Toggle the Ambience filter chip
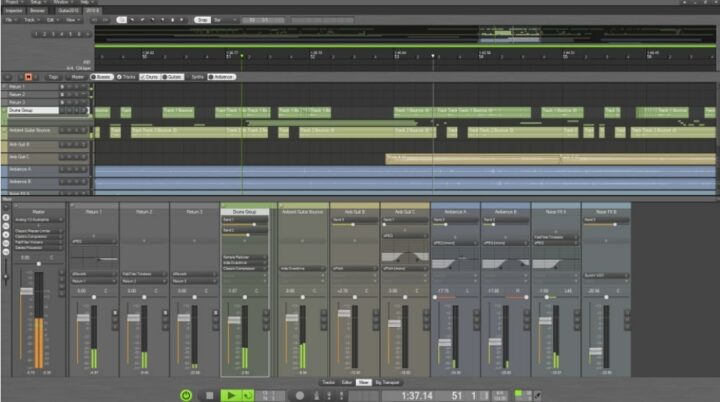This screenshot has width=720, height=402. (222, 76)
